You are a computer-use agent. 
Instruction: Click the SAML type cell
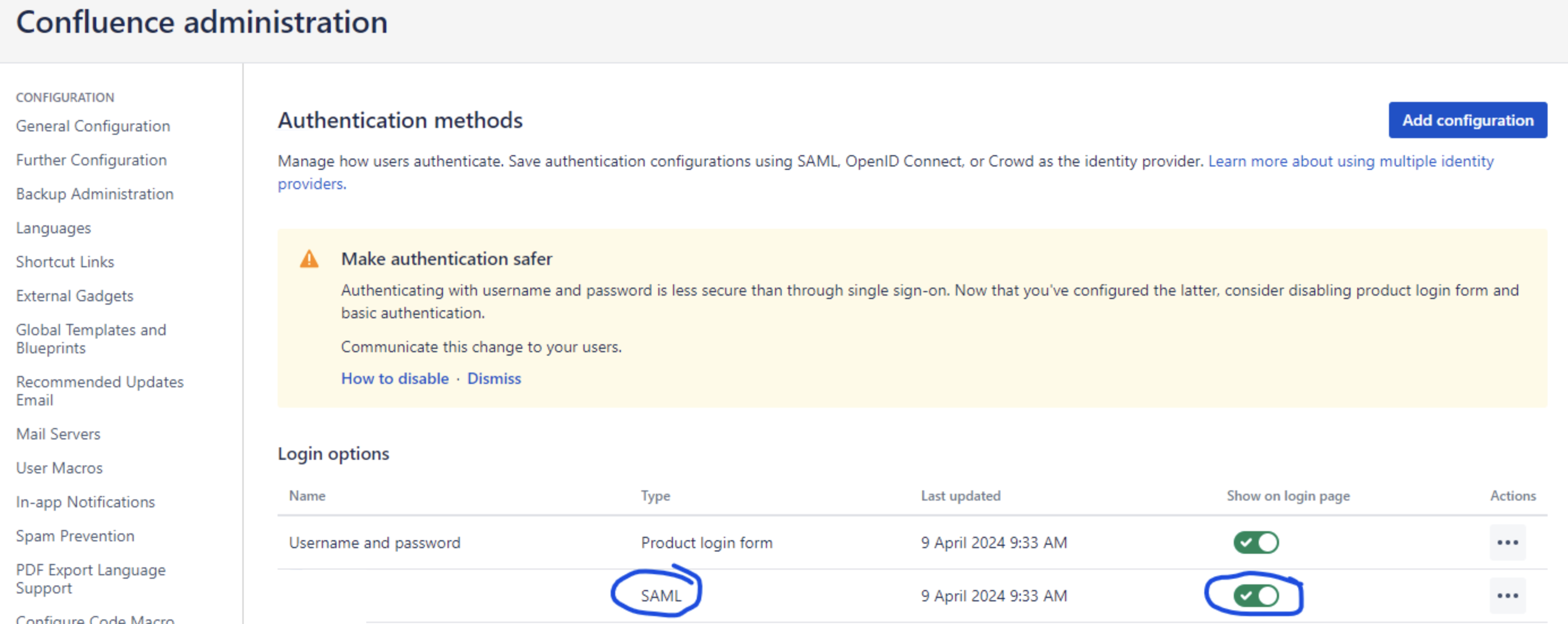pyautogui.click(x=661, y=596)
